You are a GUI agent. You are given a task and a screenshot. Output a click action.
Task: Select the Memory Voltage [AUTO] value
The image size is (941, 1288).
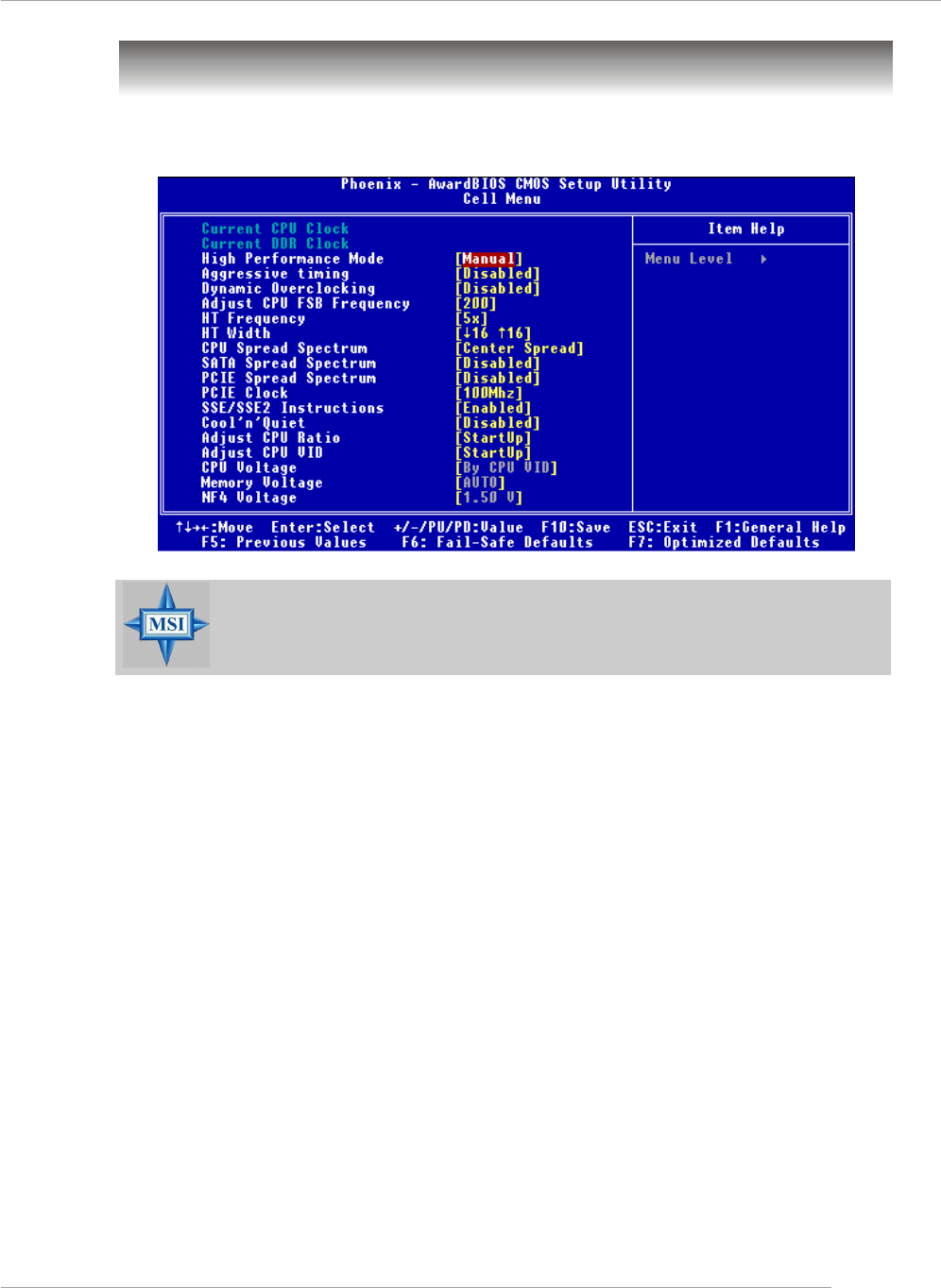click(480, 483)
